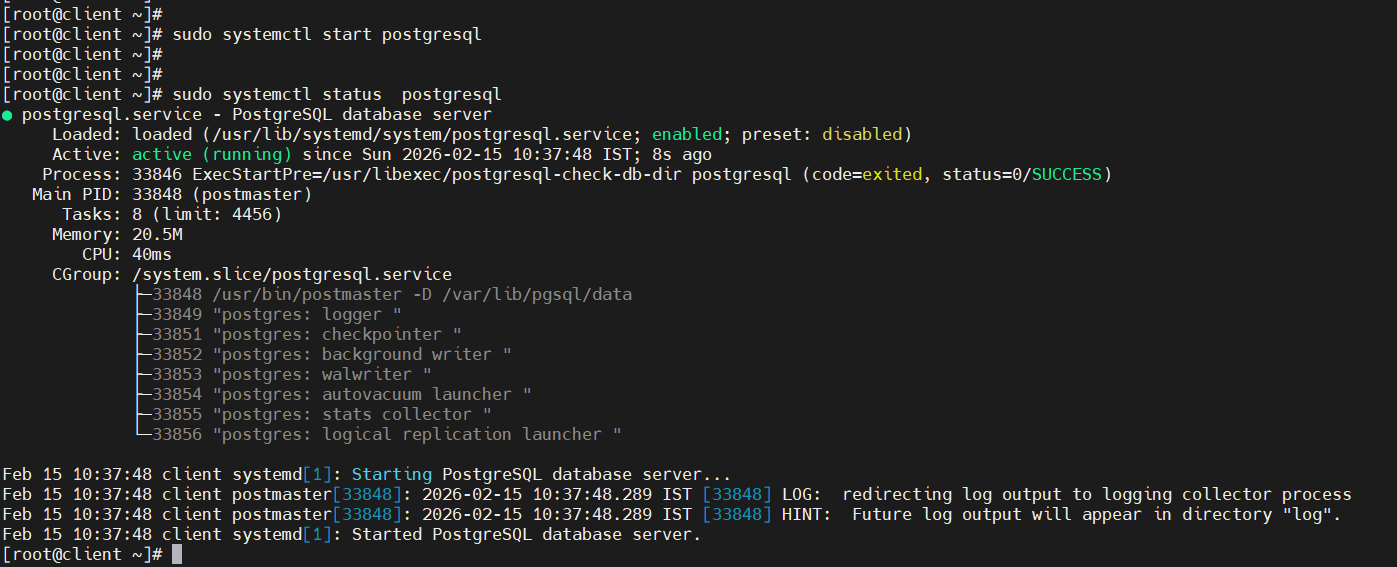
Task: Click CGroup path '/system.slice/postgresql.service'
Action: (x=292, y=274)
